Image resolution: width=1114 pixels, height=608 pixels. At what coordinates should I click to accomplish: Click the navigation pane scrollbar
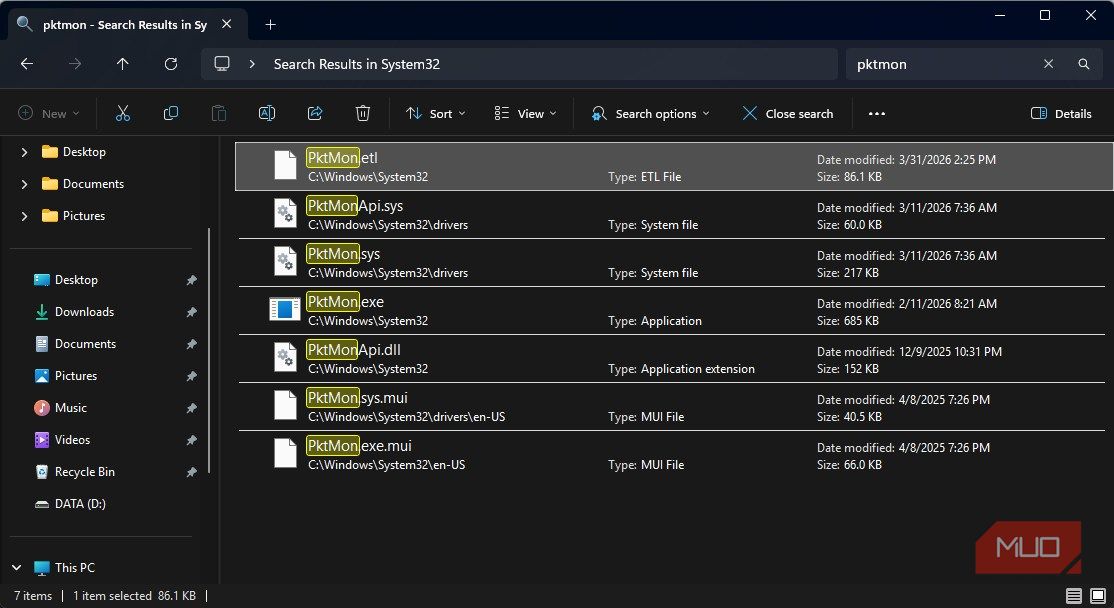[209, 350]
